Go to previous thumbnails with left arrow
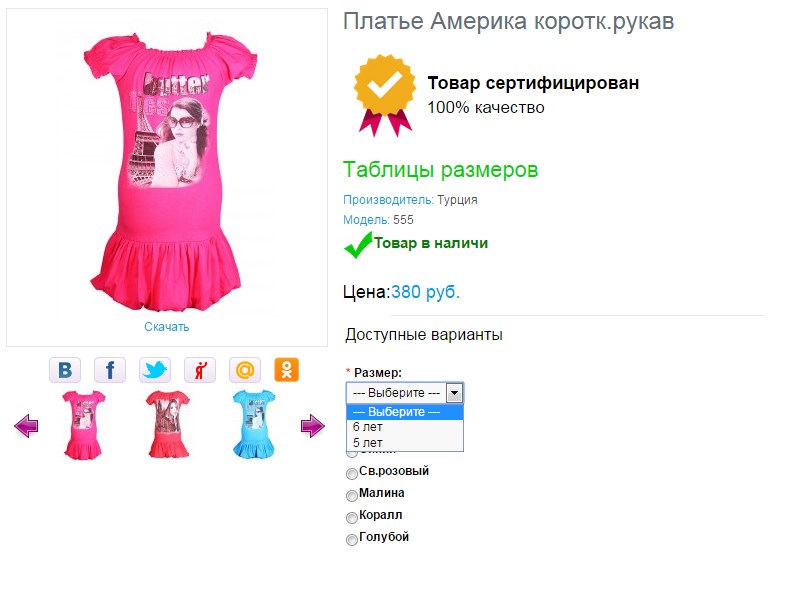This screenshot has height=594, width=788. 27,426
